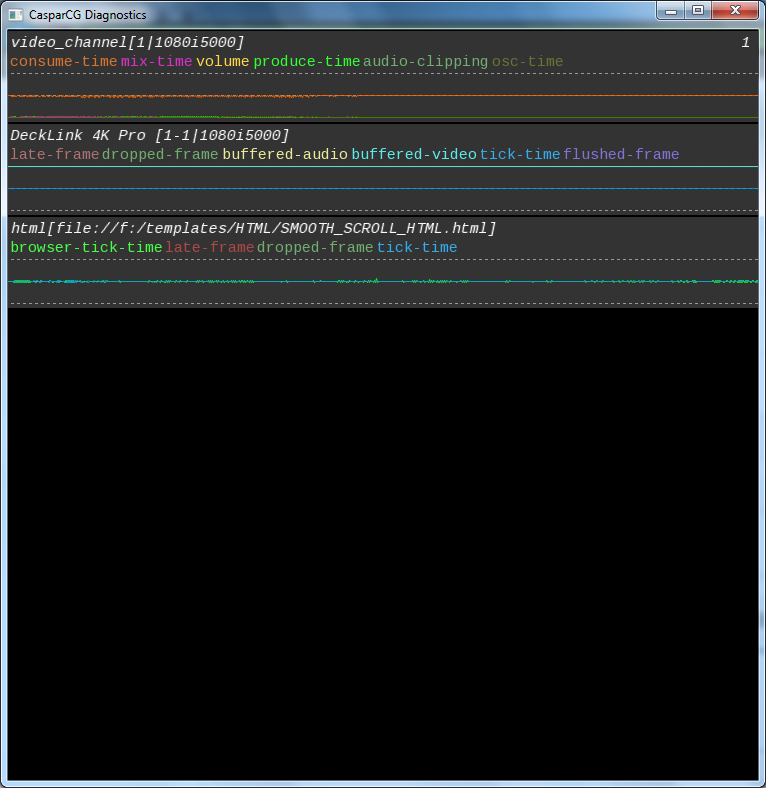This screenshot has height=788, width=768.
Task: Click the volume legend label
Action: click(x=223, y=61)
